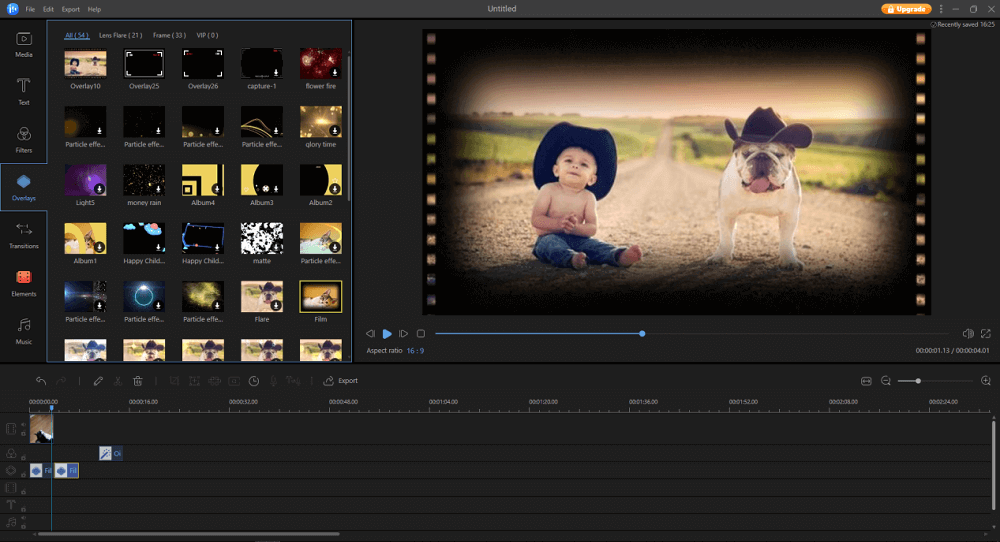Open the Media panel in the sidebar
1000x542 pixels.
point(23,43)
